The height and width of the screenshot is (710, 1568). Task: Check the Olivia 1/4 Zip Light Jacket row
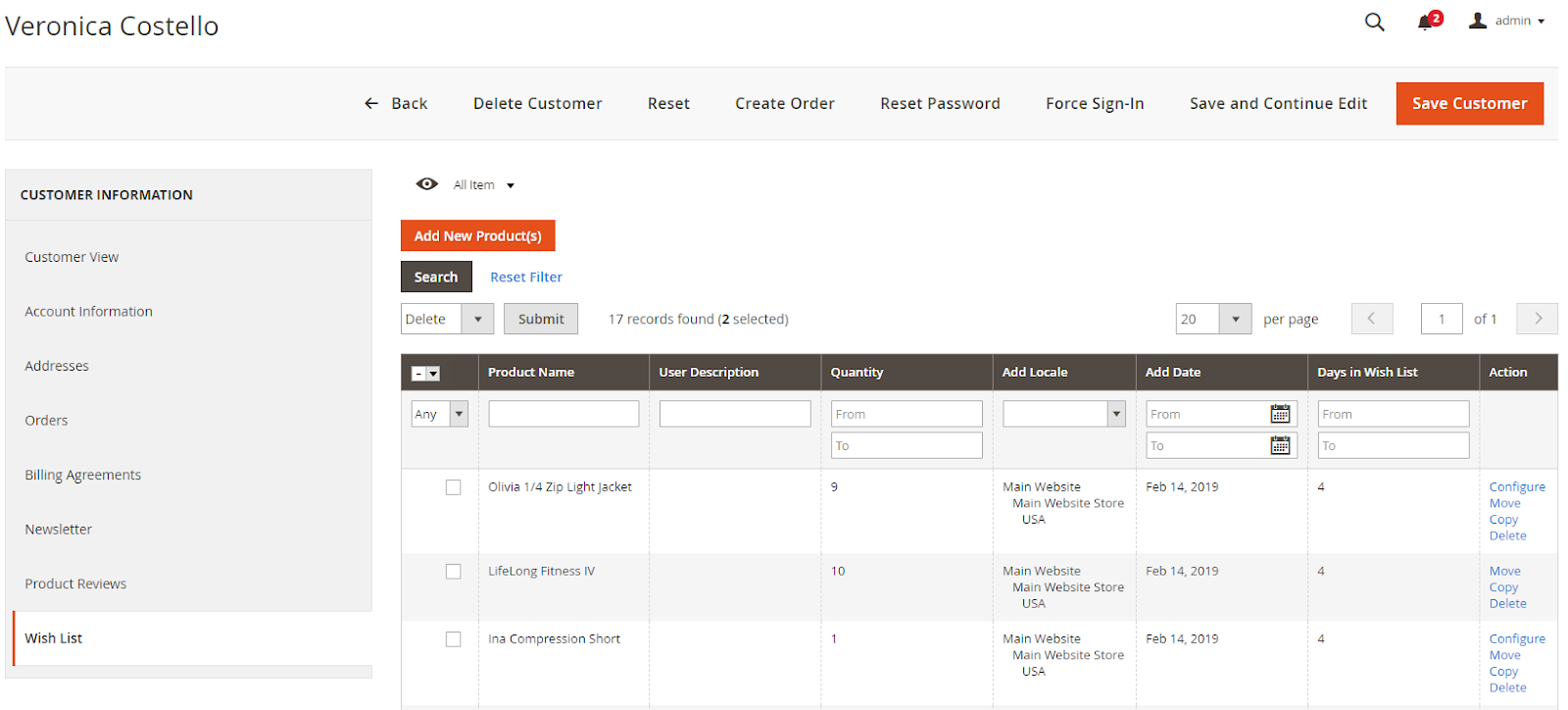pos(453,487)
